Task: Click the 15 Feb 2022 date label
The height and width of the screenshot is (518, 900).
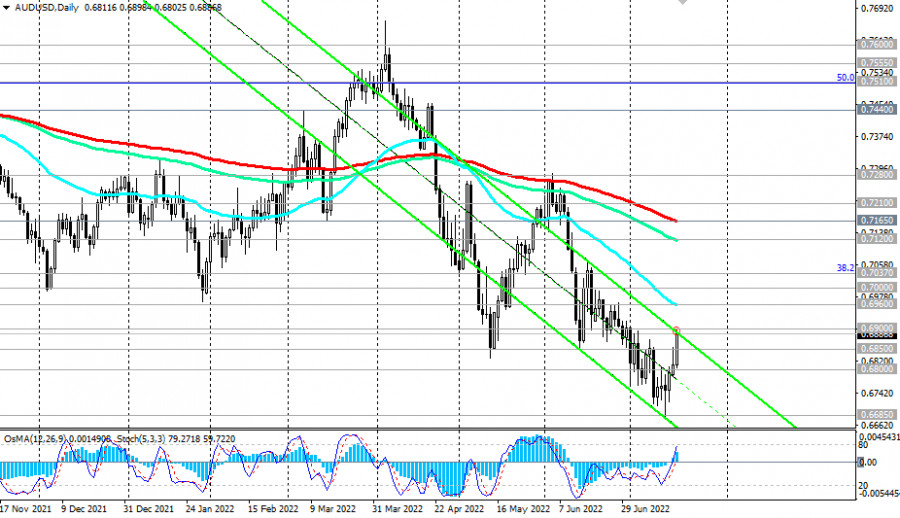Action: [x=273, y=509]
